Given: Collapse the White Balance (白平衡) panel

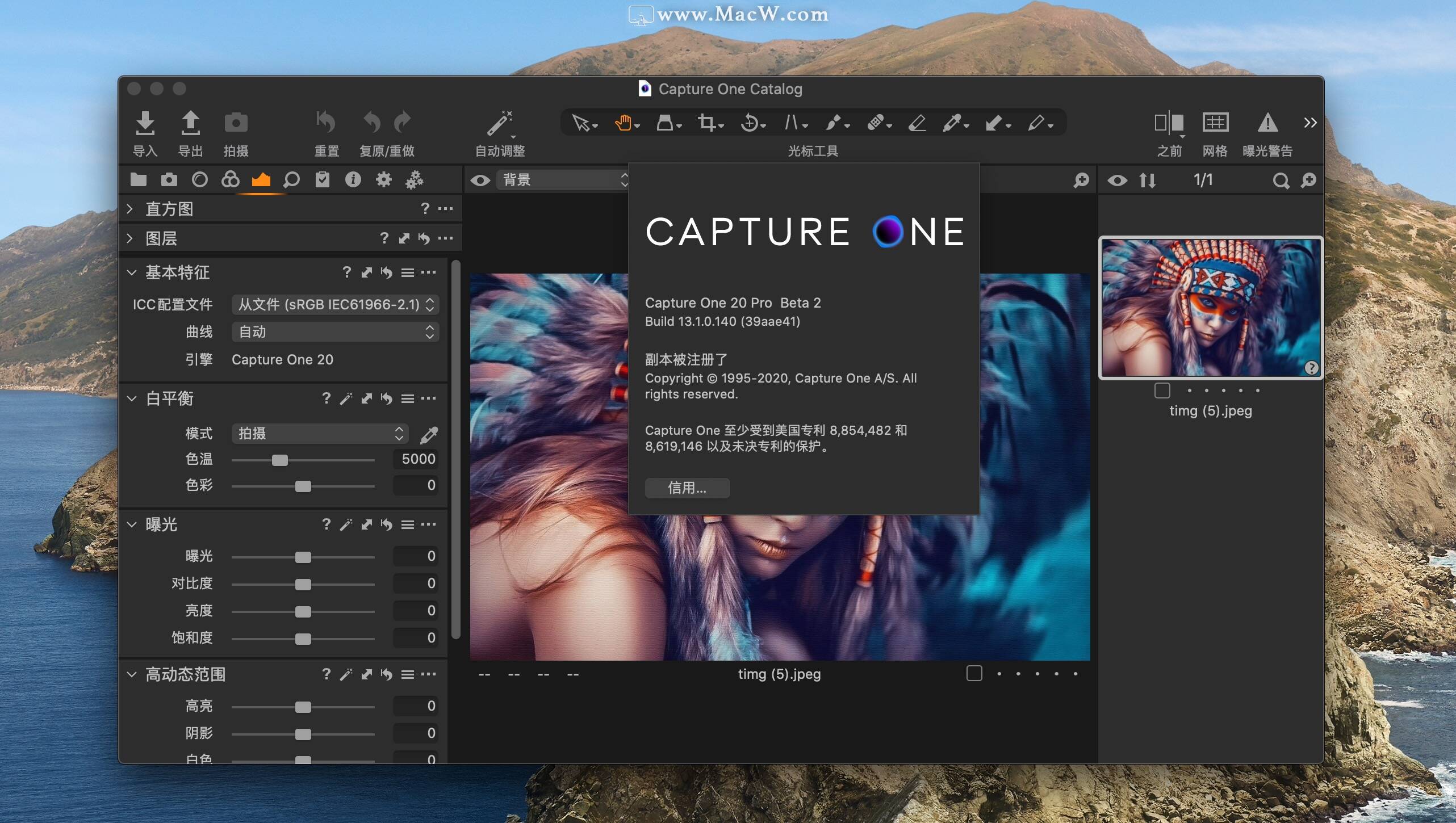Looking at the screenshot, I should [132, 398].
